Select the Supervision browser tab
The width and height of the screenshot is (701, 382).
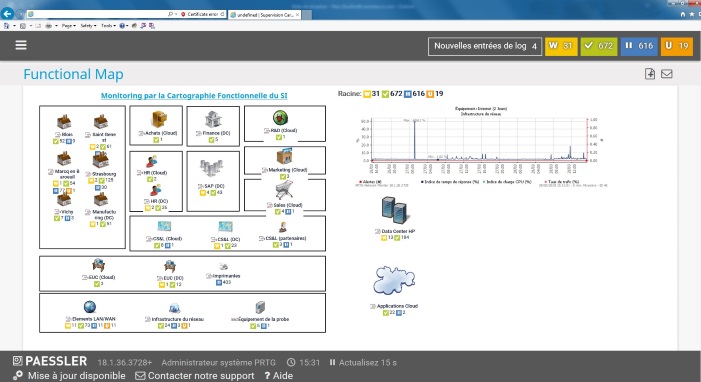coord(265,15)
